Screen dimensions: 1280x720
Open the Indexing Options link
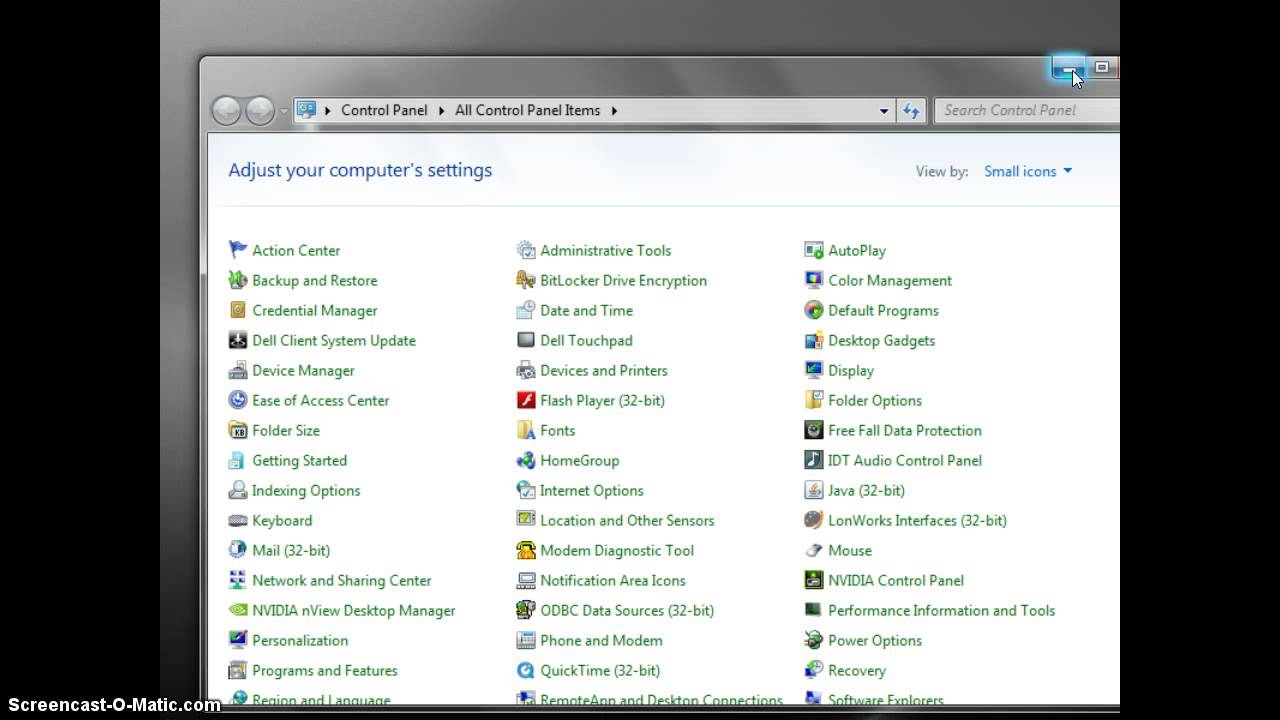(x=306, y=490)
